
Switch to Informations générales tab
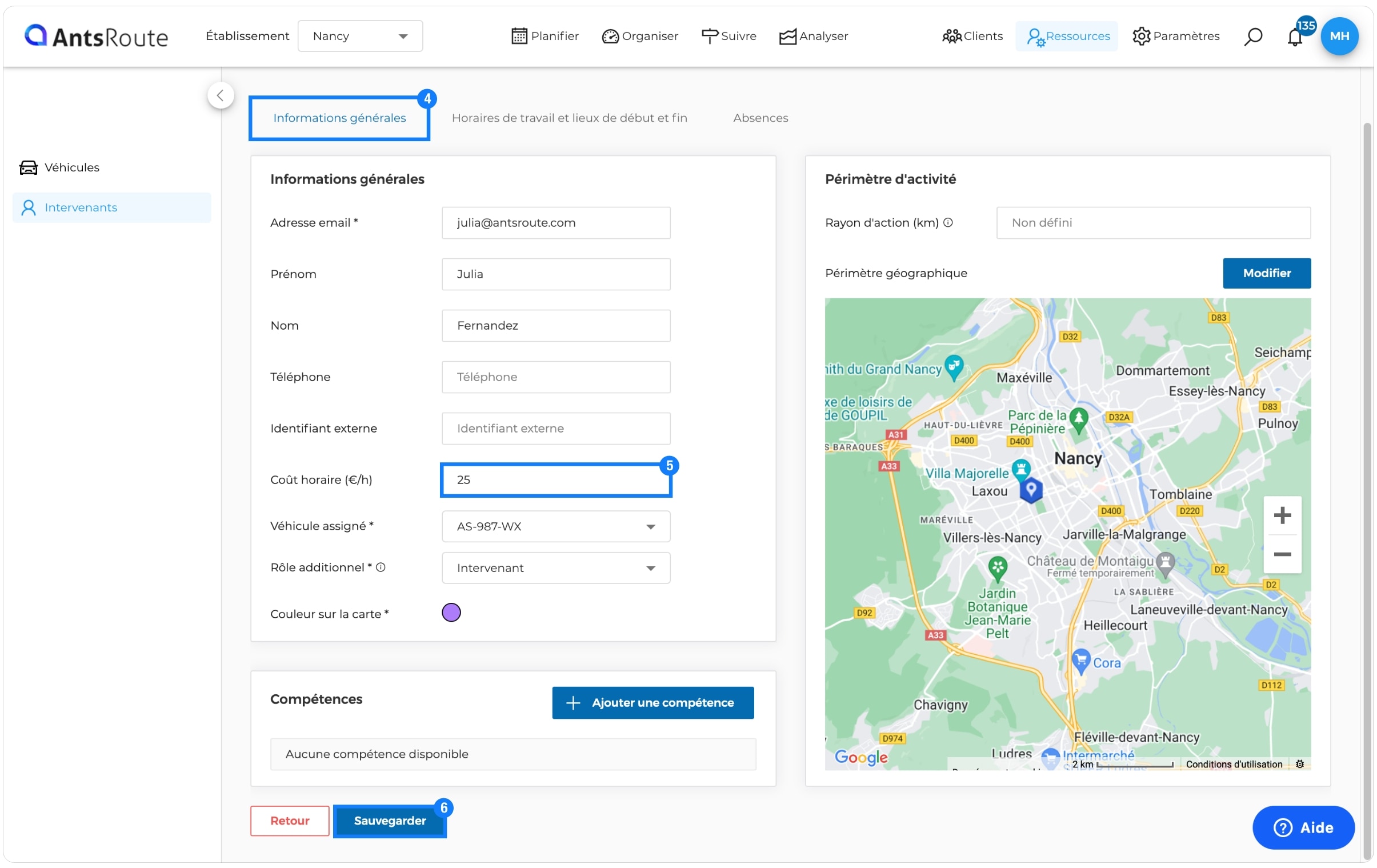point(339,118)
